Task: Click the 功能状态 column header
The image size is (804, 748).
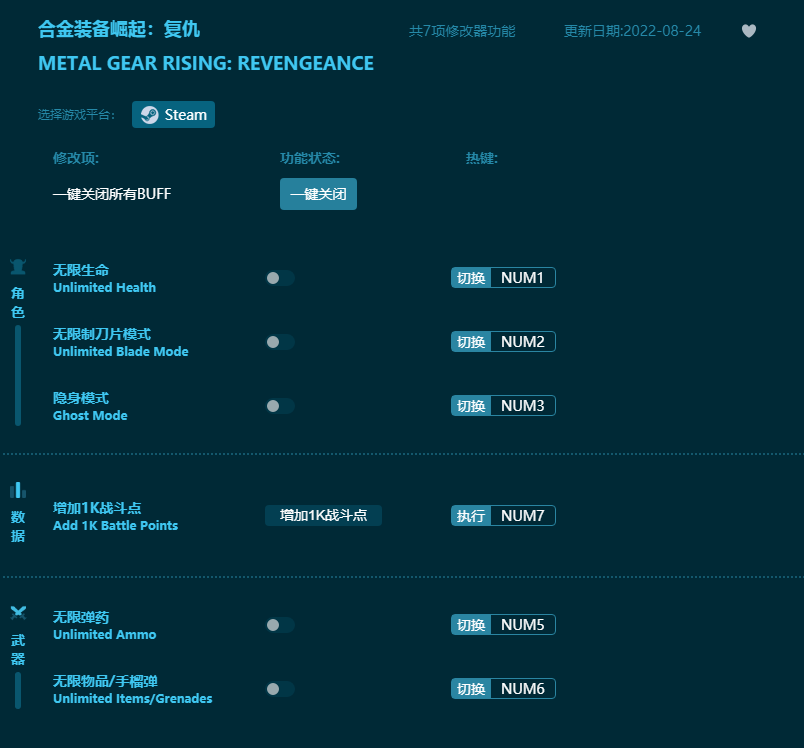Action: (310, 158)
